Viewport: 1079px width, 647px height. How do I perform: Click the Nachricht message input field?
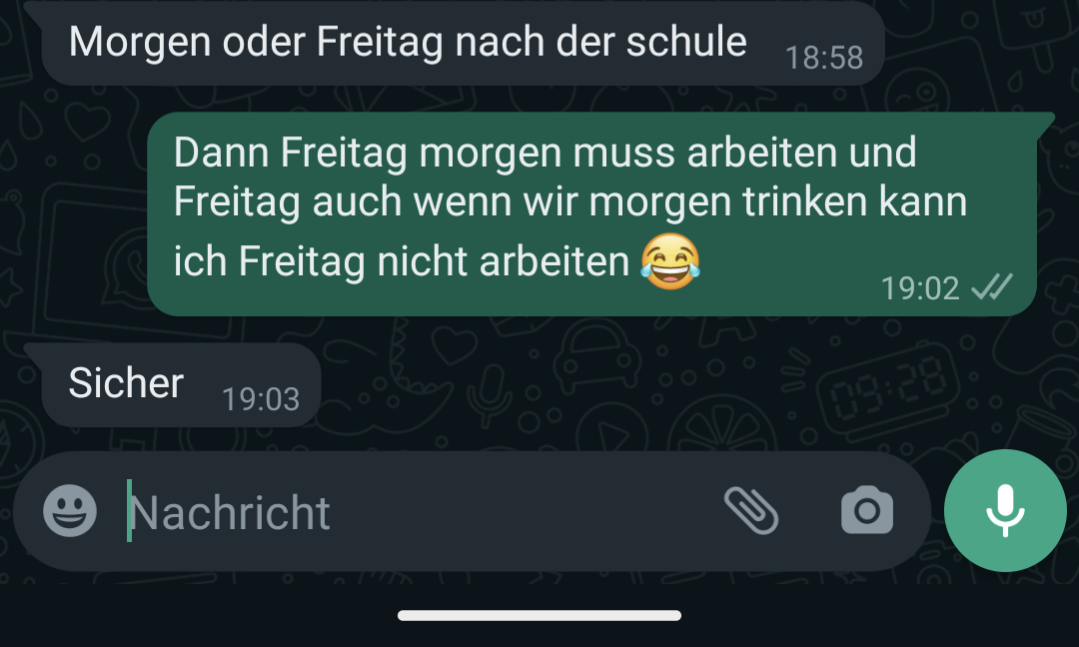(413, 511)
